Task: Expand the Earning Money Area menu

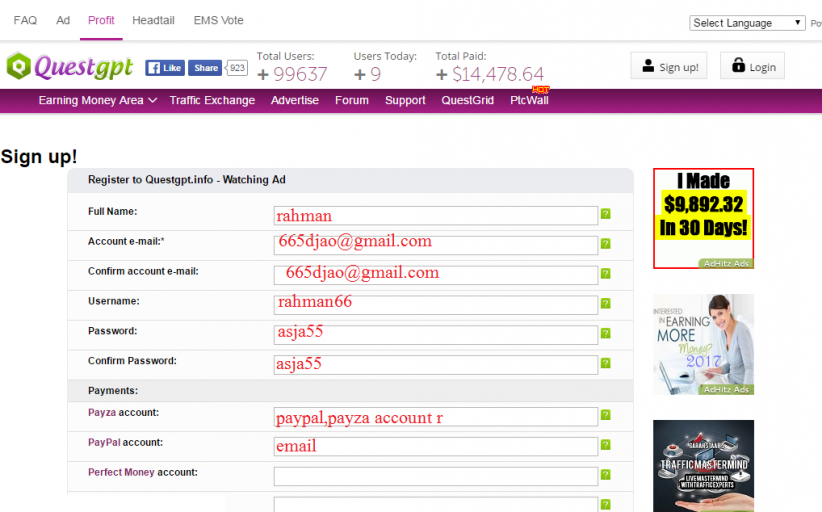Action: [x=97, y=100]
